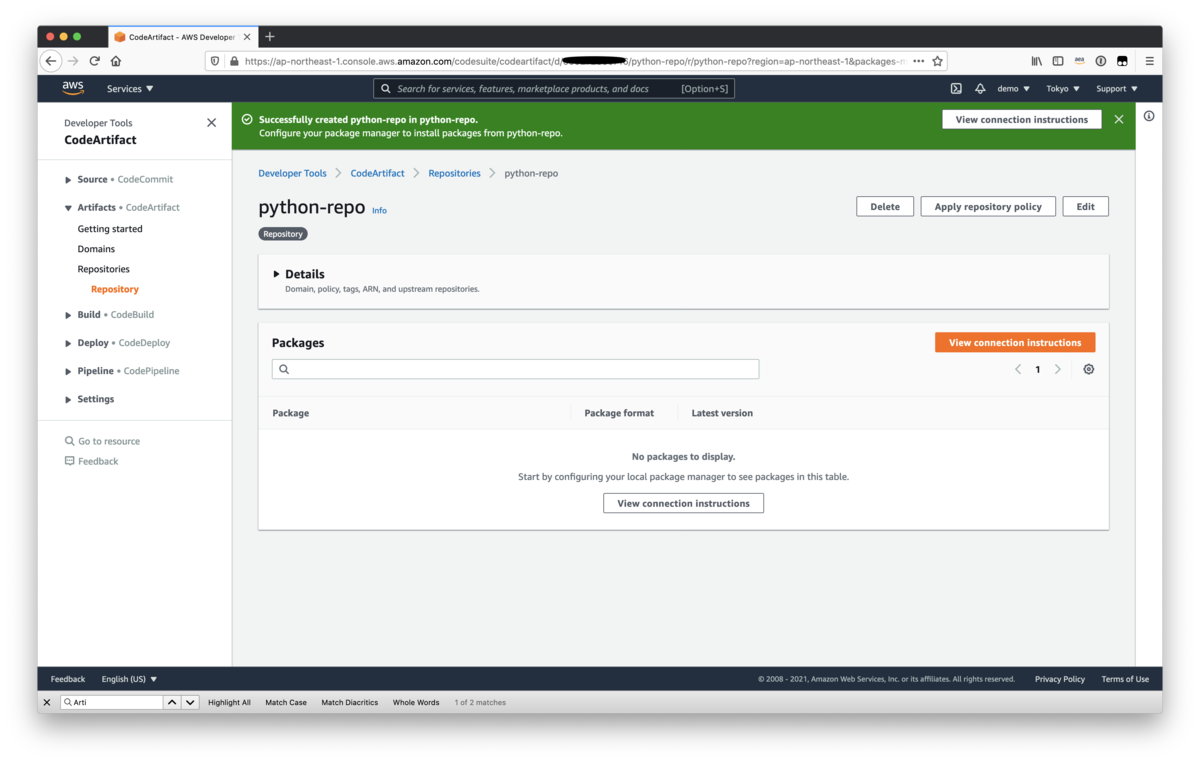Open the Firefox library icon

[1037, 61]
